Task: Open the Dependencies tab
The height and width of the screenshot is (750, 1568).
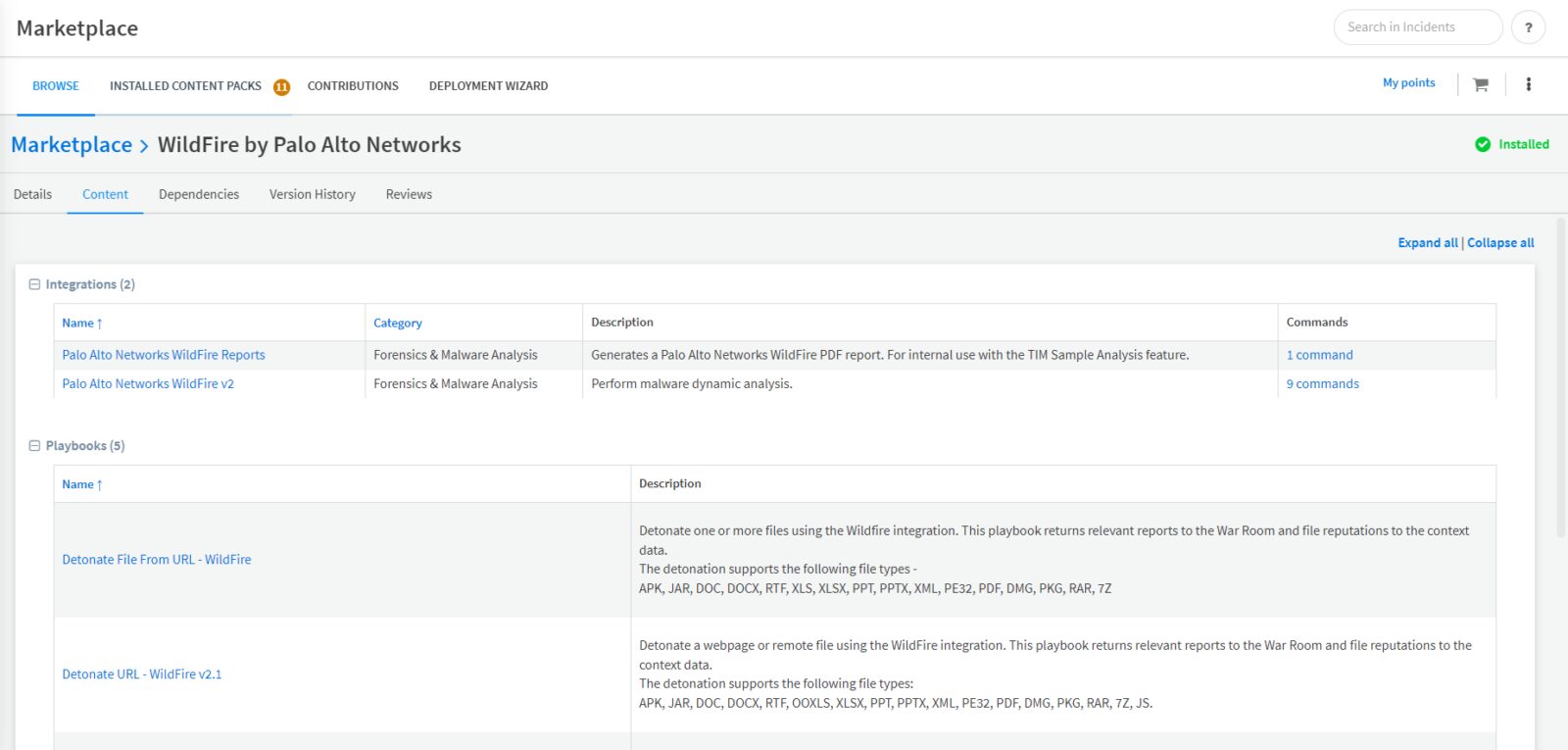Action: pos(199,194)
